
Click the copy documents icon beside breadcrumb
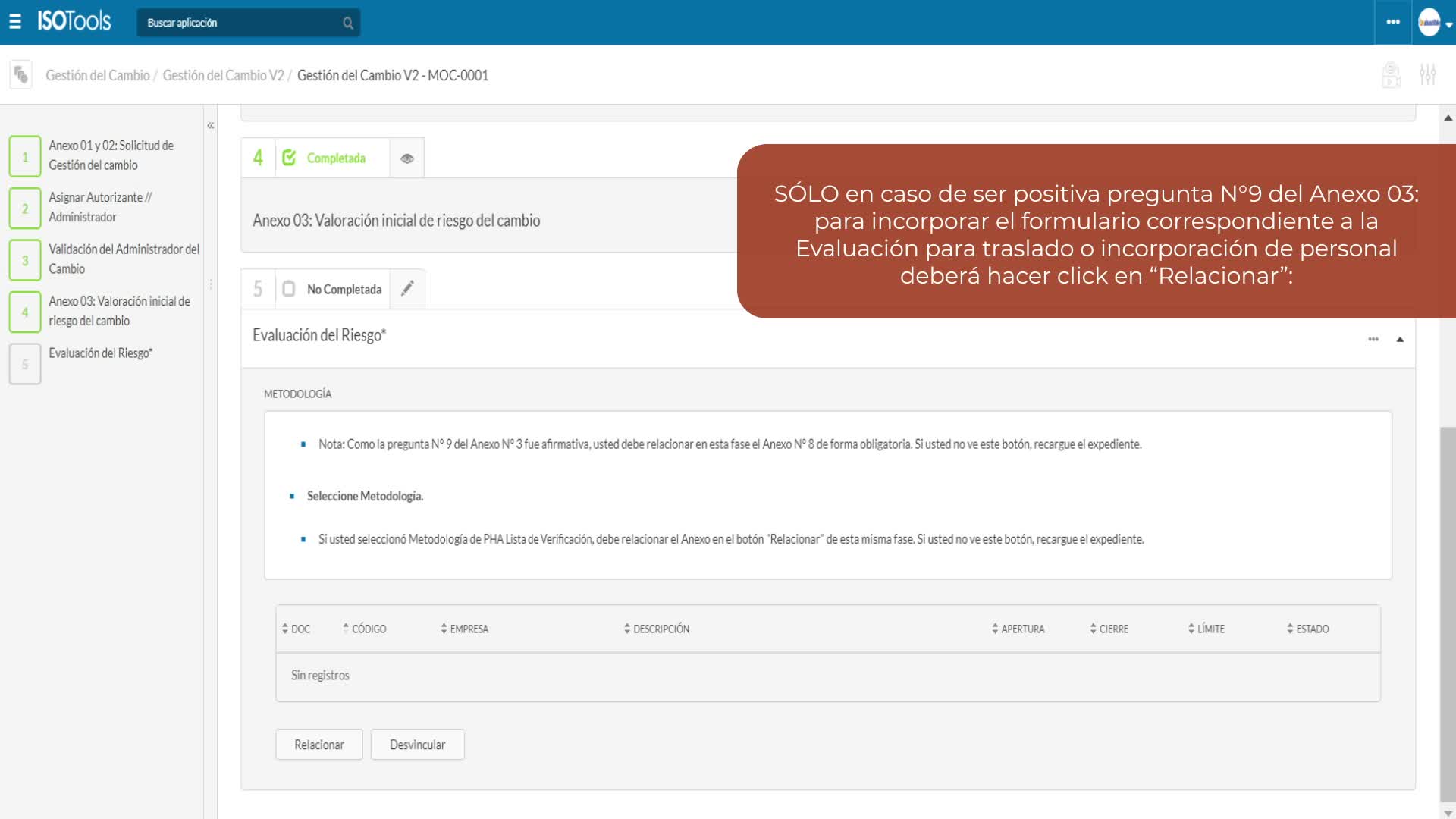pyautogui.click(x=21, y=75)
